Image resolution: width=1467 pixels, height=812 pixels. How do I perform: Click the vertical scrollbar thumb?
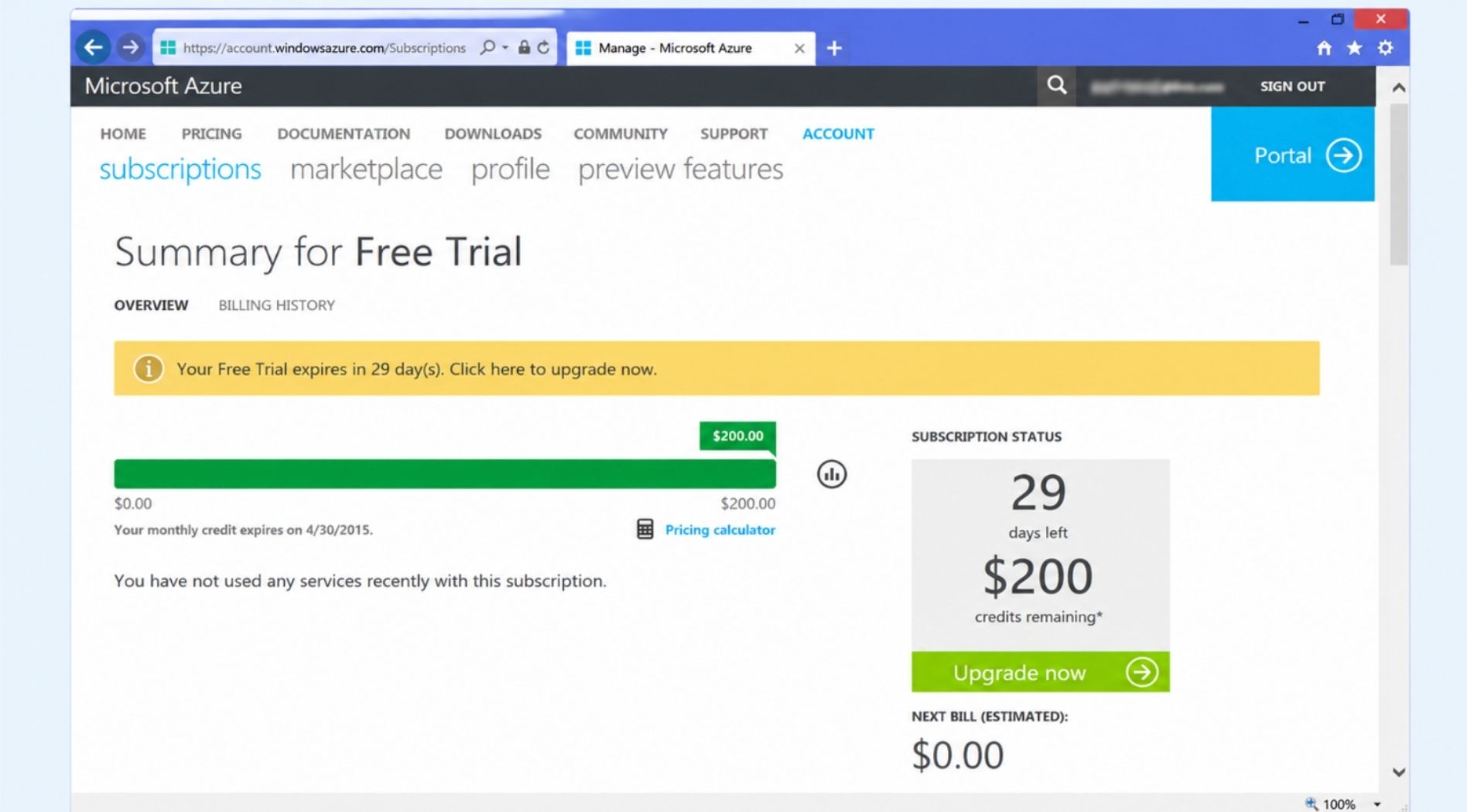[1399, 184]
